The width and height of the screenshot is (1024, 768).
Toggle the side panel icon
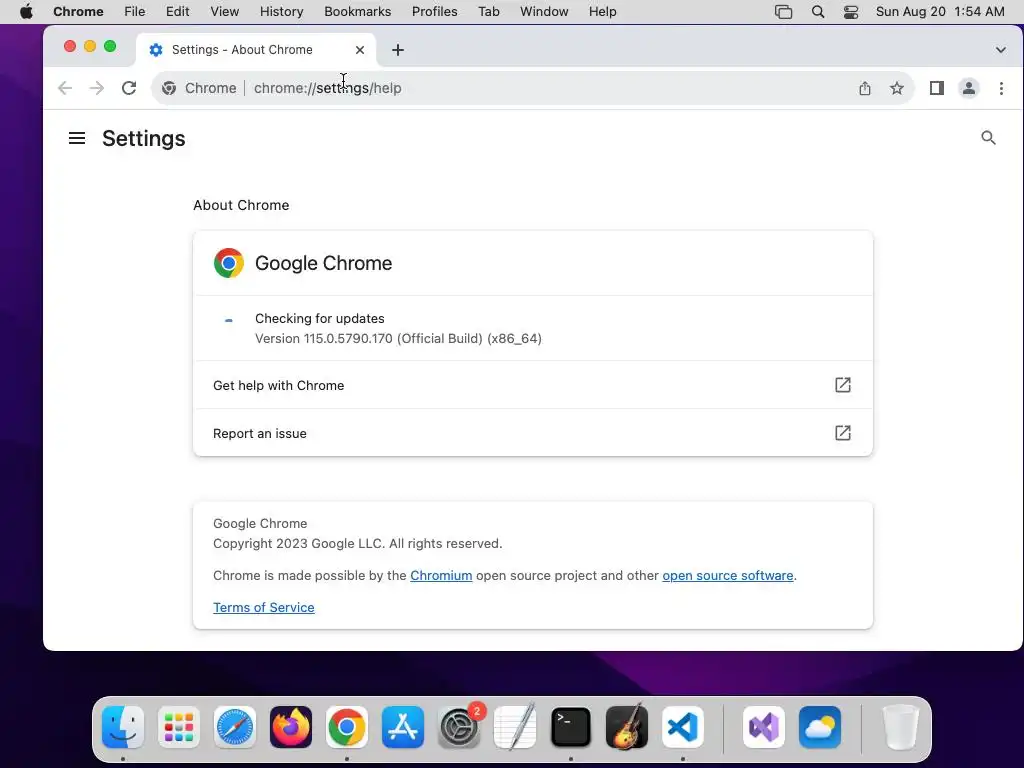pos(936,88)
